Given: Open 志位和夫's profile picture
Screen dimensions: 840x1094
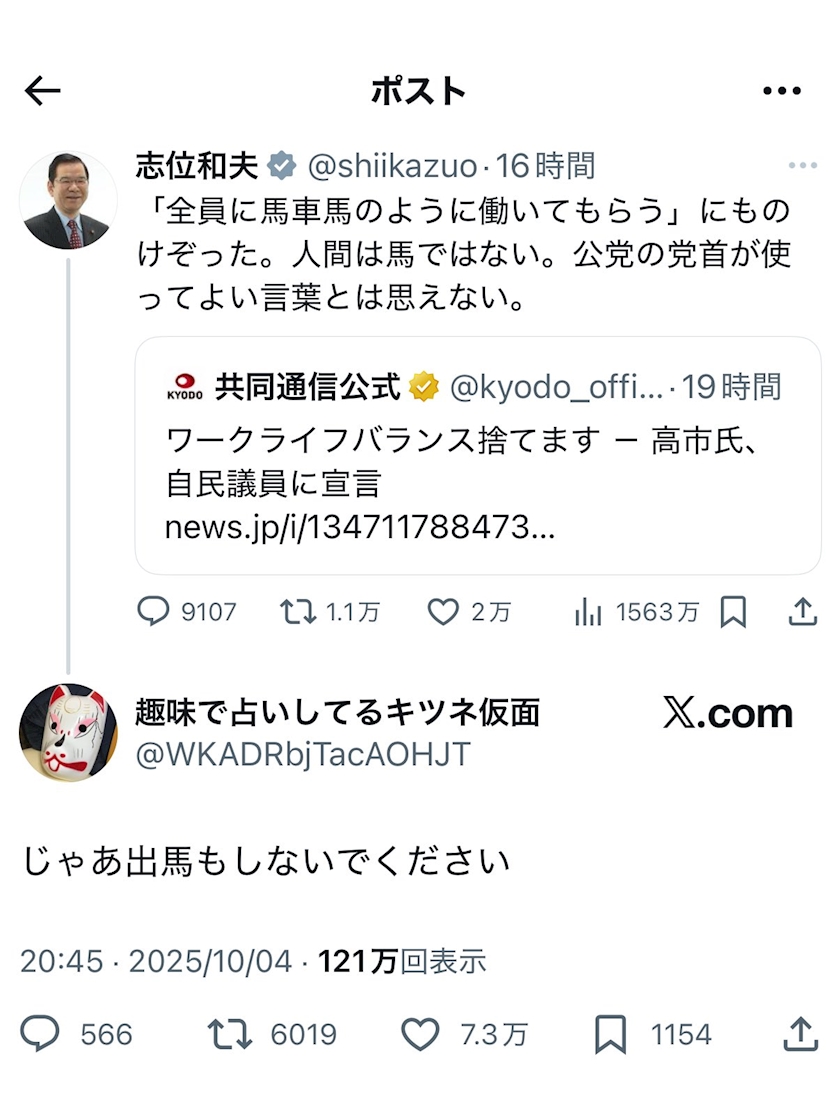Looking at the screenshot, I should [x=68, y=200].
